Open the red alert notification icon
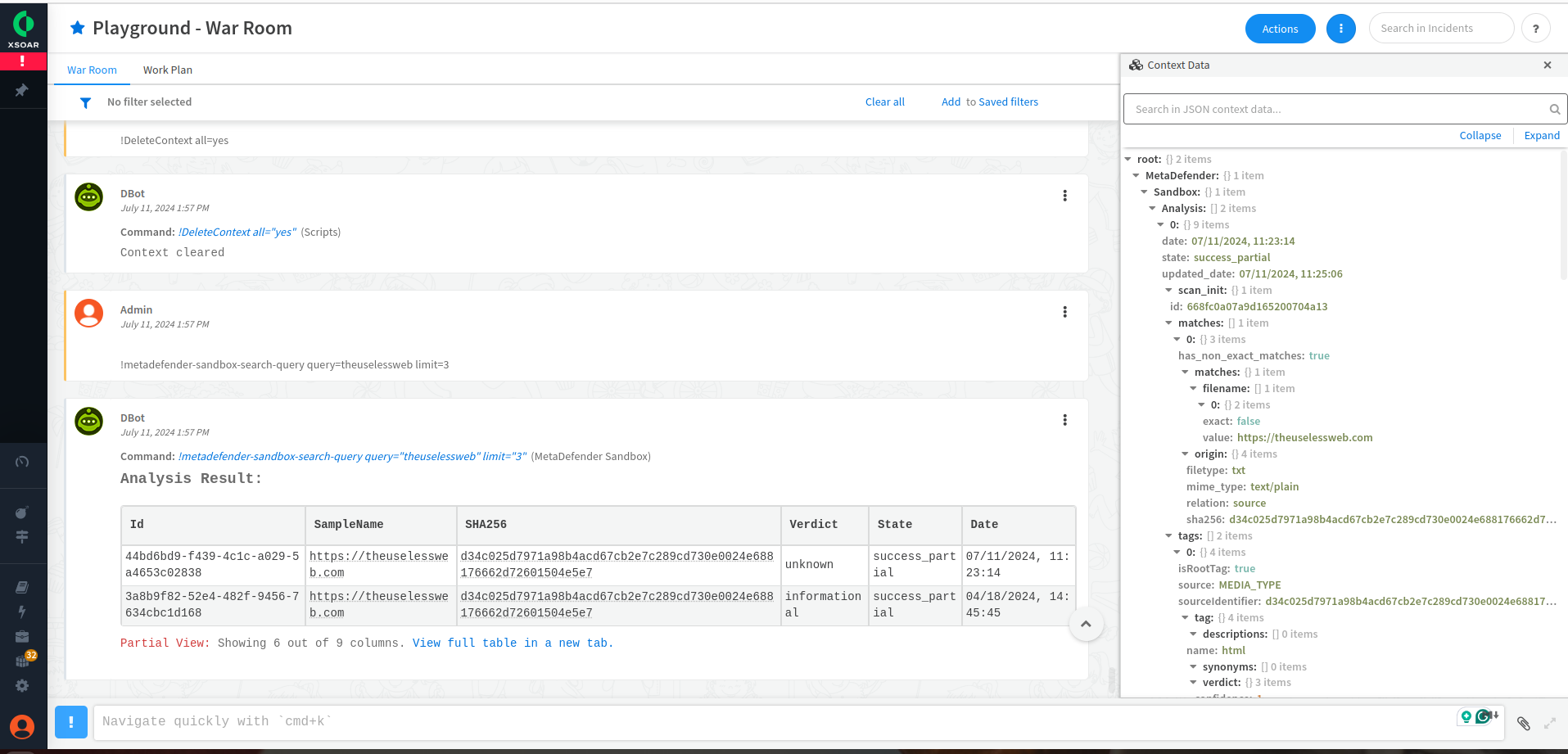 (x=23, y=61)
